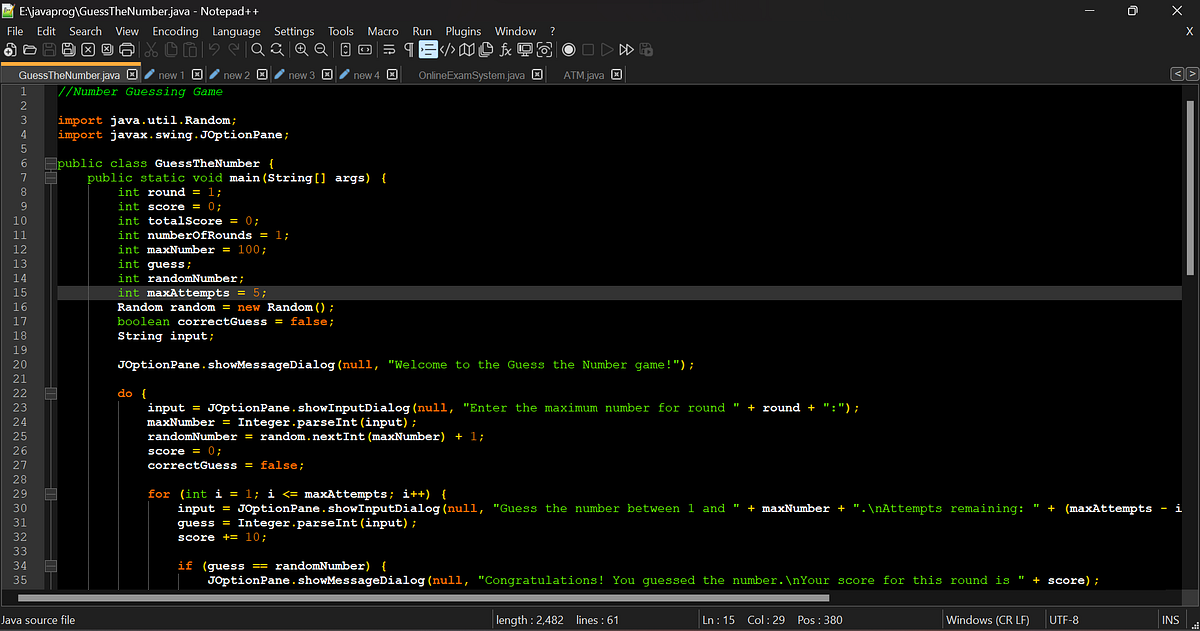Viewport: 1200px width, 631px height.
Task: Open Find with the magnifier icon
Action: [x=257, y=49]
